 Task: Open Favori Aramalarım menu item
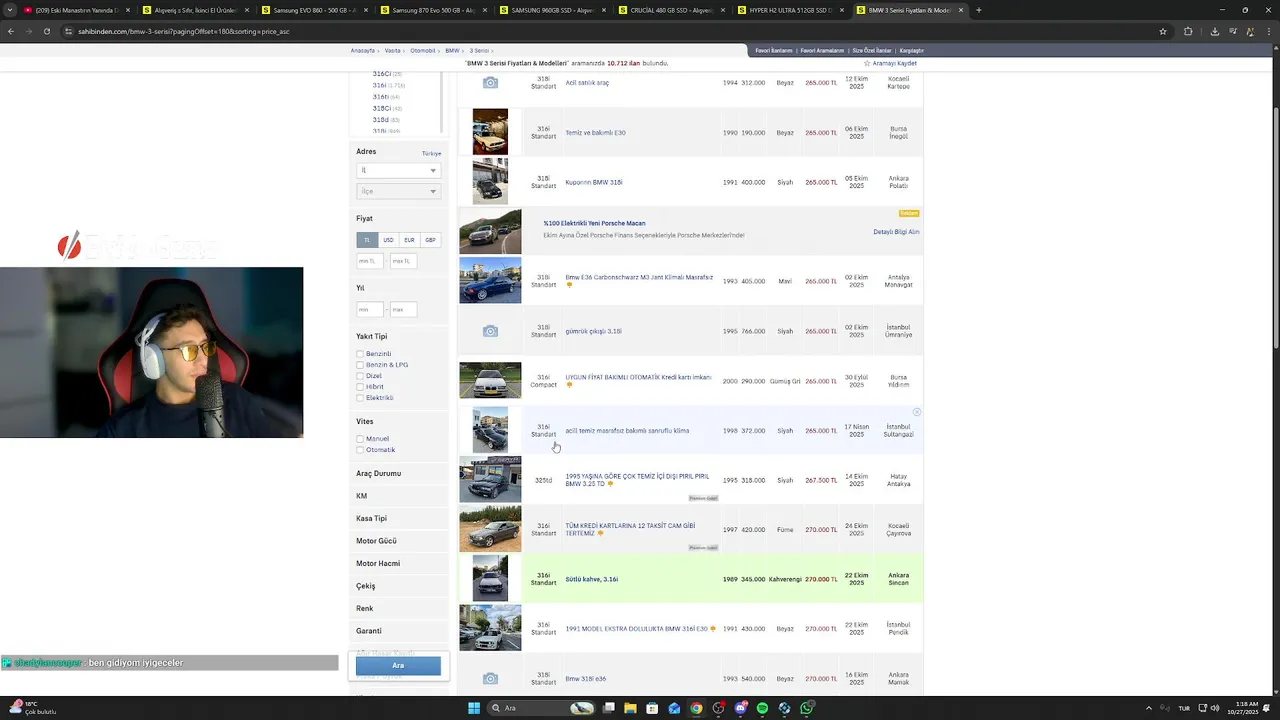823,50
